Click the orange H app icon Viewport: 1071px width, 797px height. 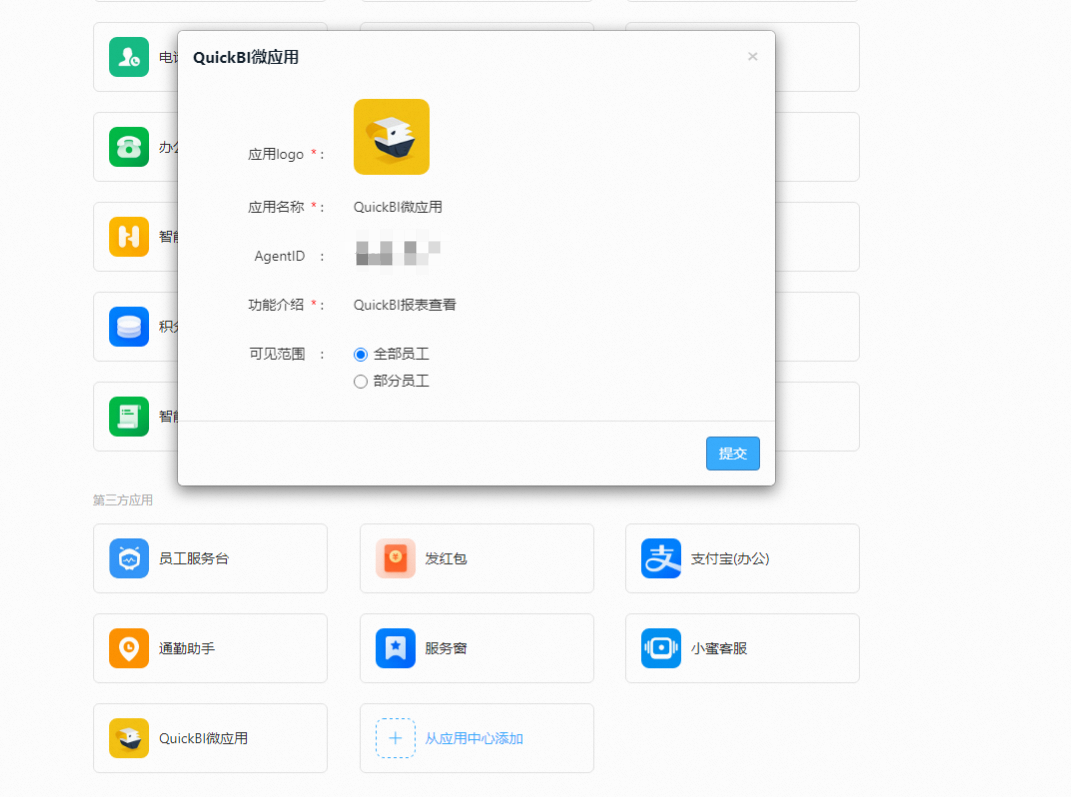129,237
